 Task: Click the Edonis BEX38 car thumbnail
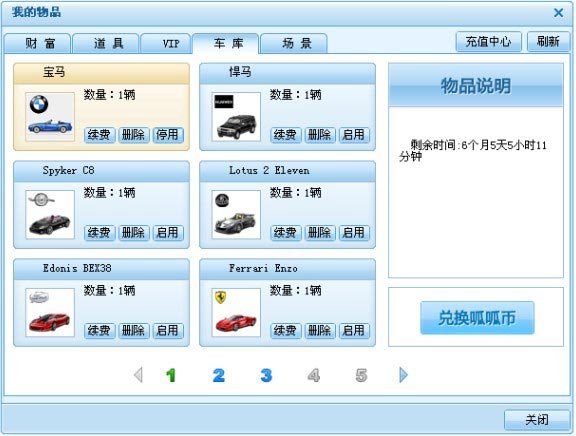pos(50,313)
